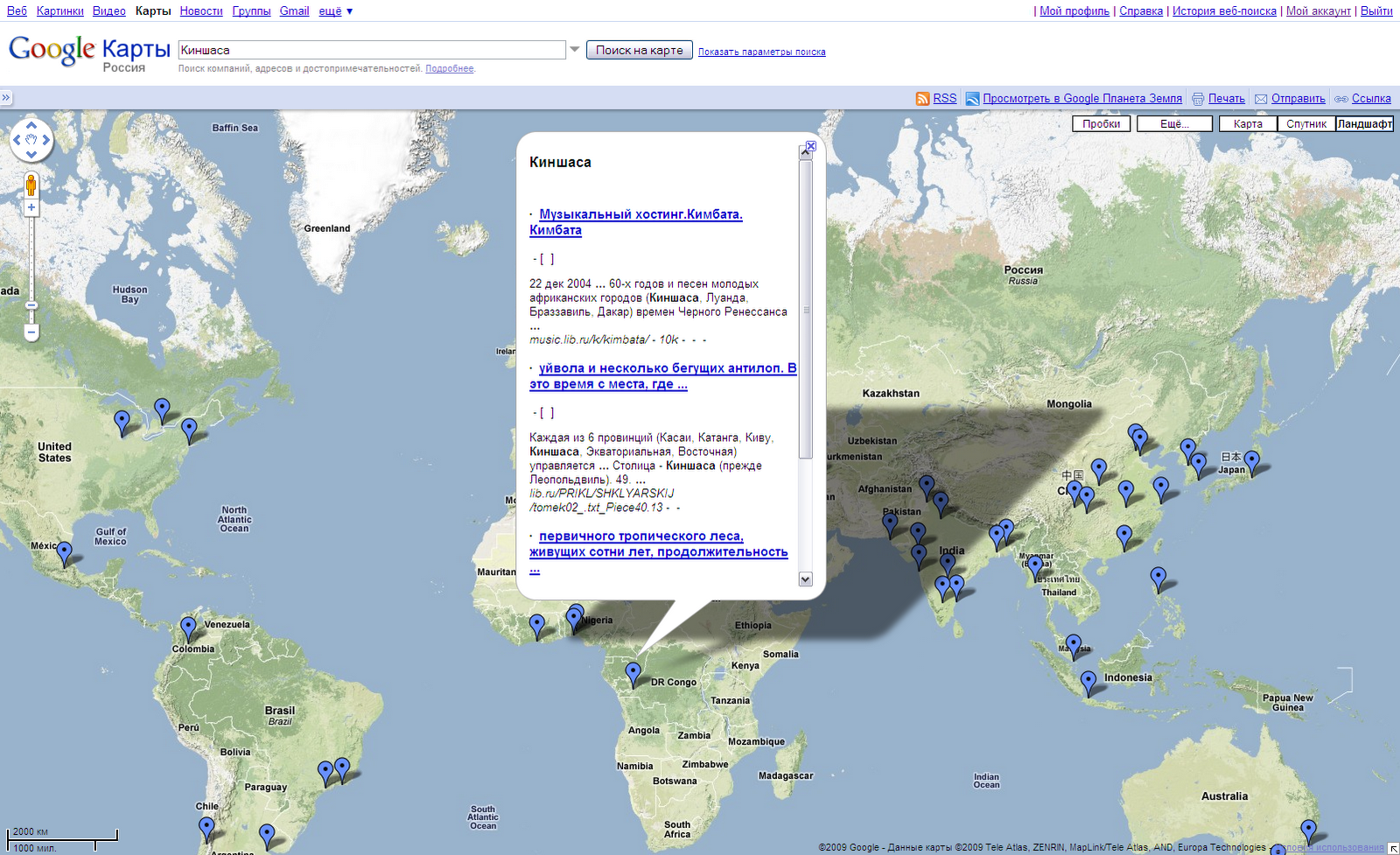1400x855 pixels.
Task: Click the envelope send icon
Action: 1261,99
